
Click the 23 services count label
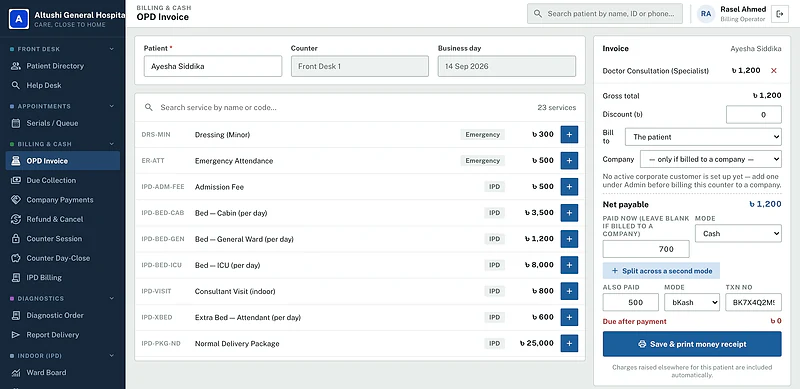point(557,108)
